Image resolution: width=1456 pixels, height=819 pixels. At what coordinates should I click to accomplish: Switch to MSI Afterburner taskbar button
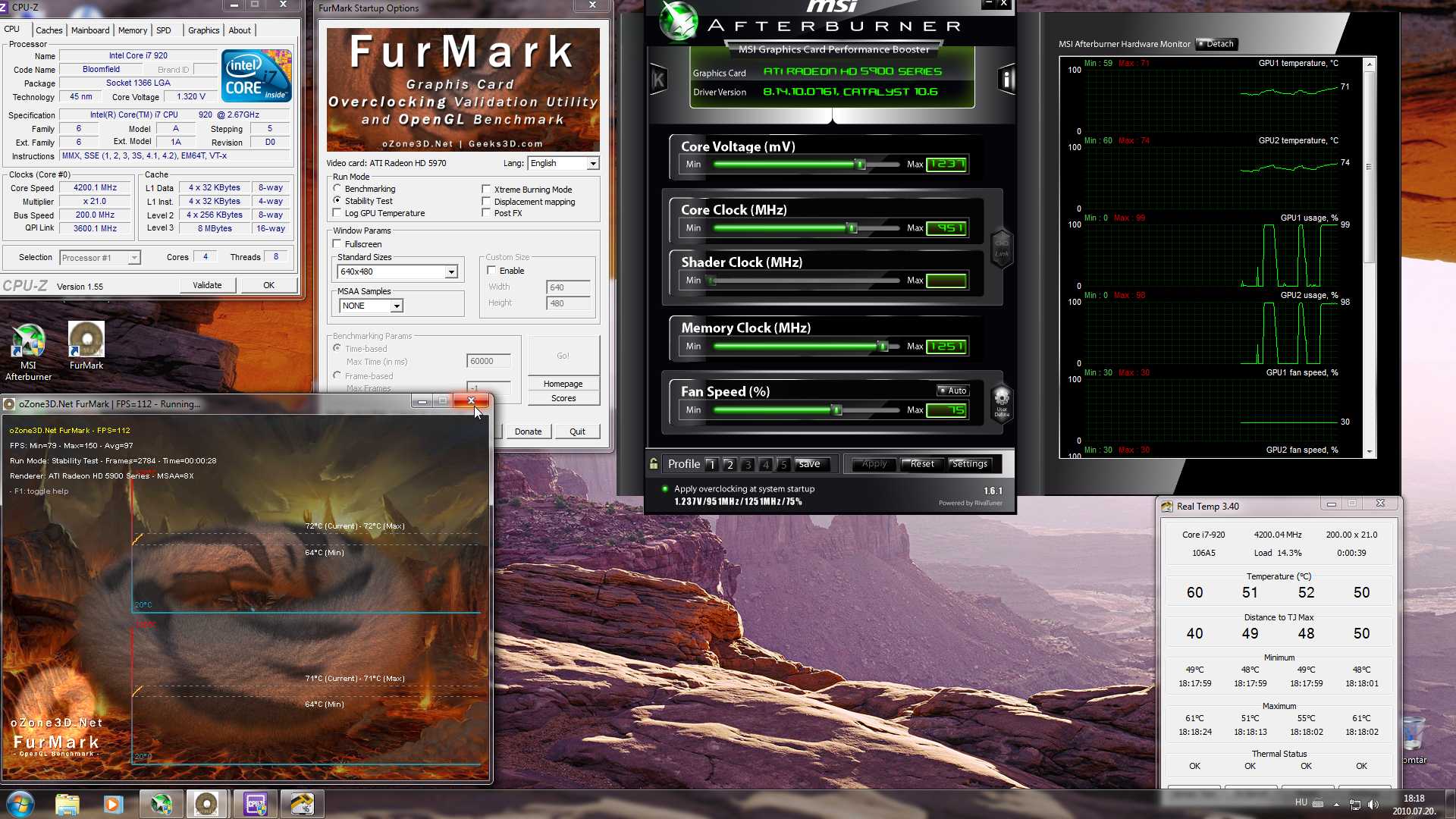pos(161,804)
